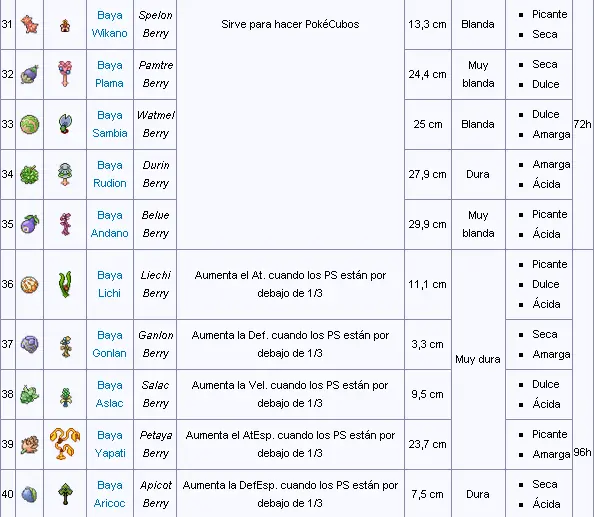Click the Pamtre berry icon in row 32

[29, 74]
